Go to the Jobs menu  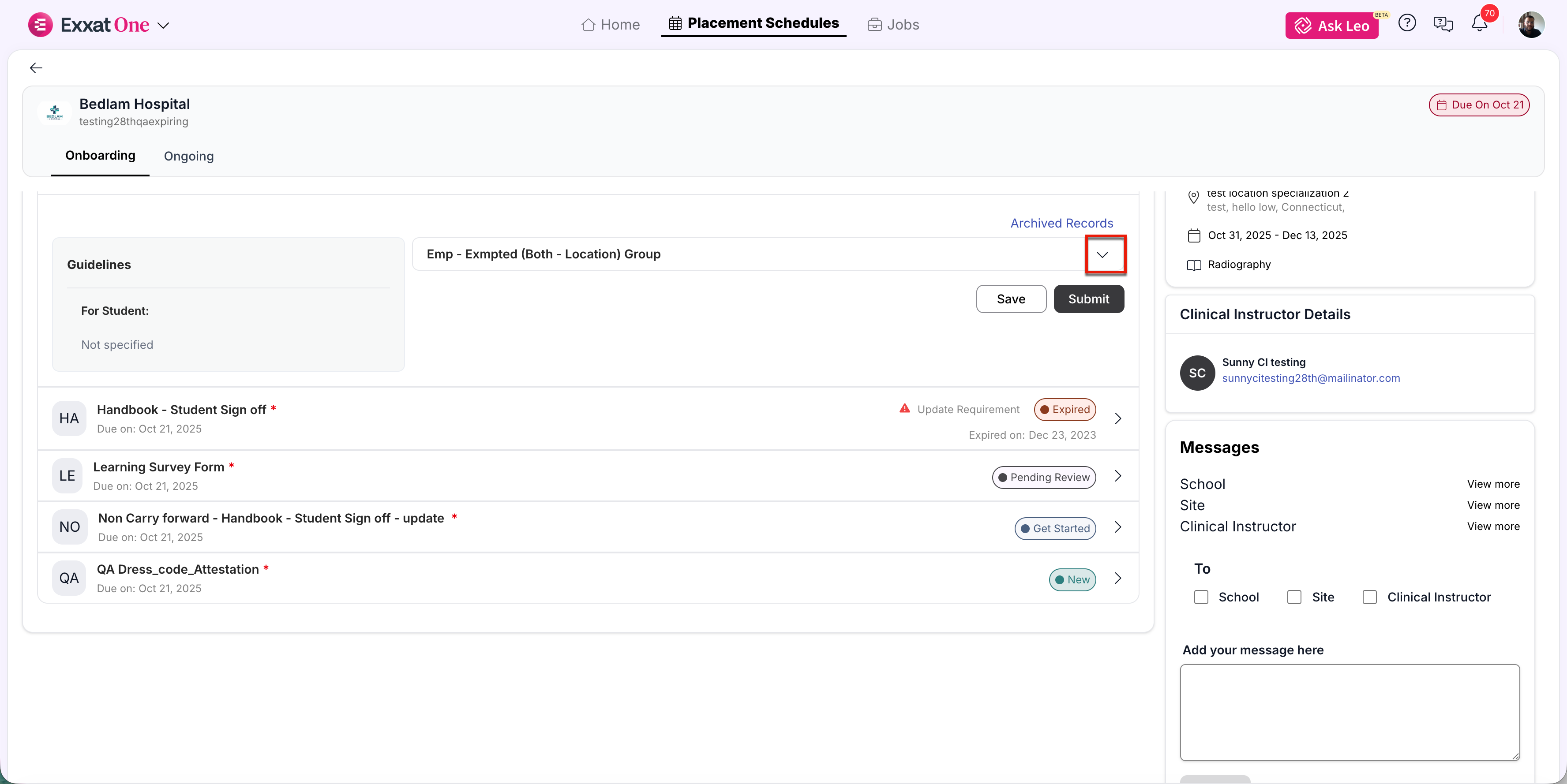pos(893,24)
